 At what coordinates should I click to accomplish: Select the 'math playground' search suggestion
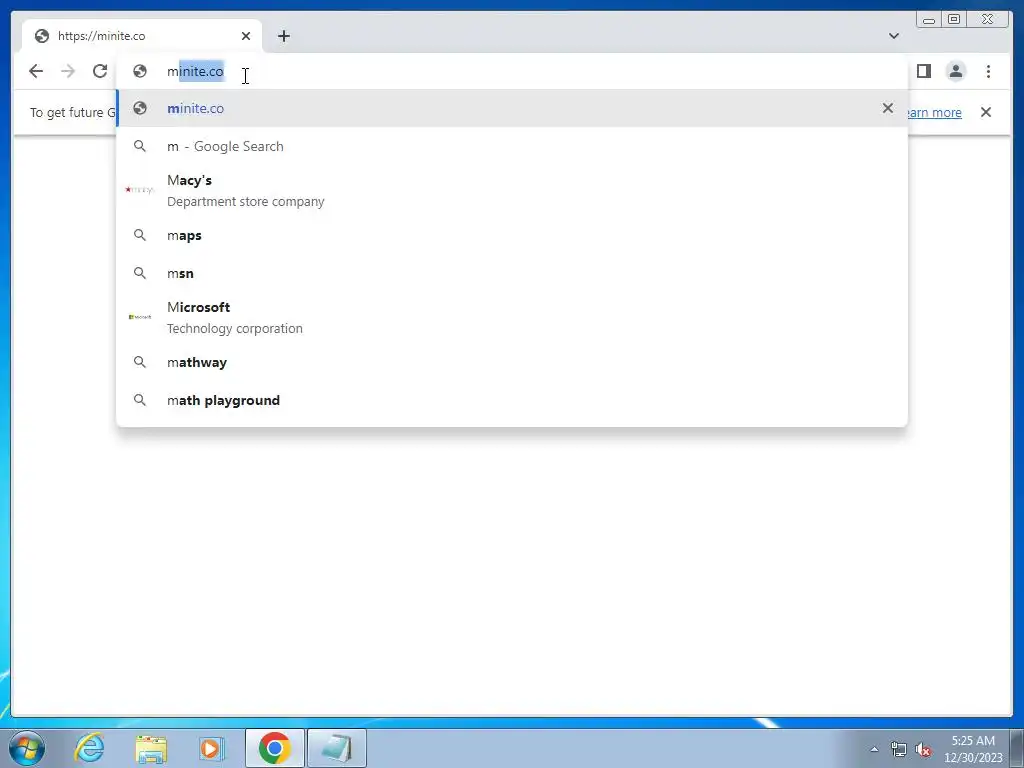(x=512, y=400)
